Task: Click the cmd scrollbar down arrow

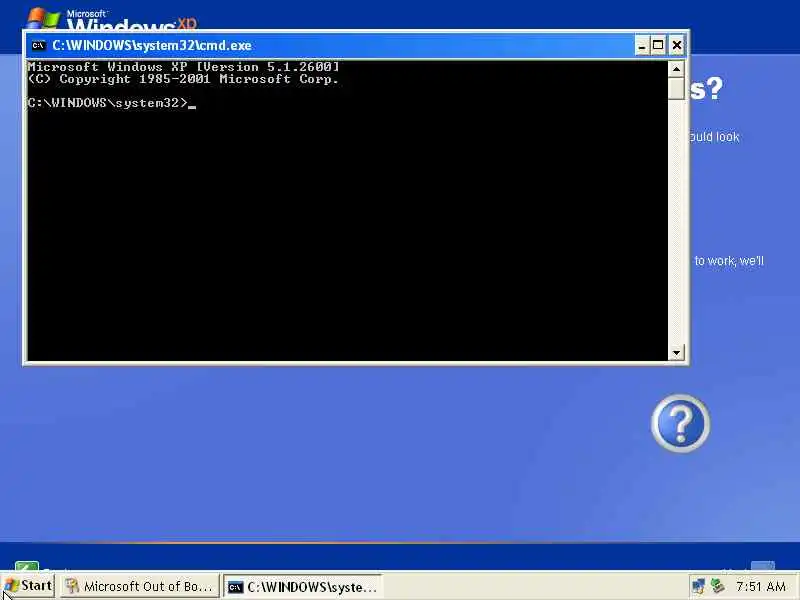Action: [x=676, y=353]
